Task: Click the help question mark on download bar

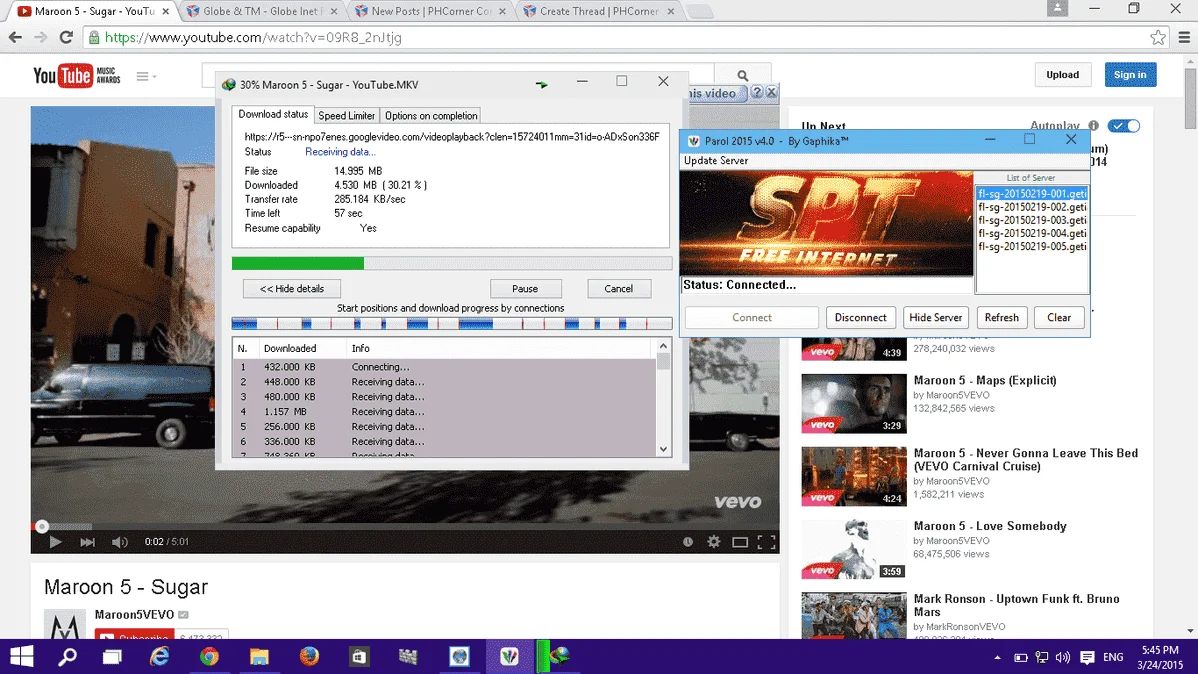Action: [x=756, y=92]
